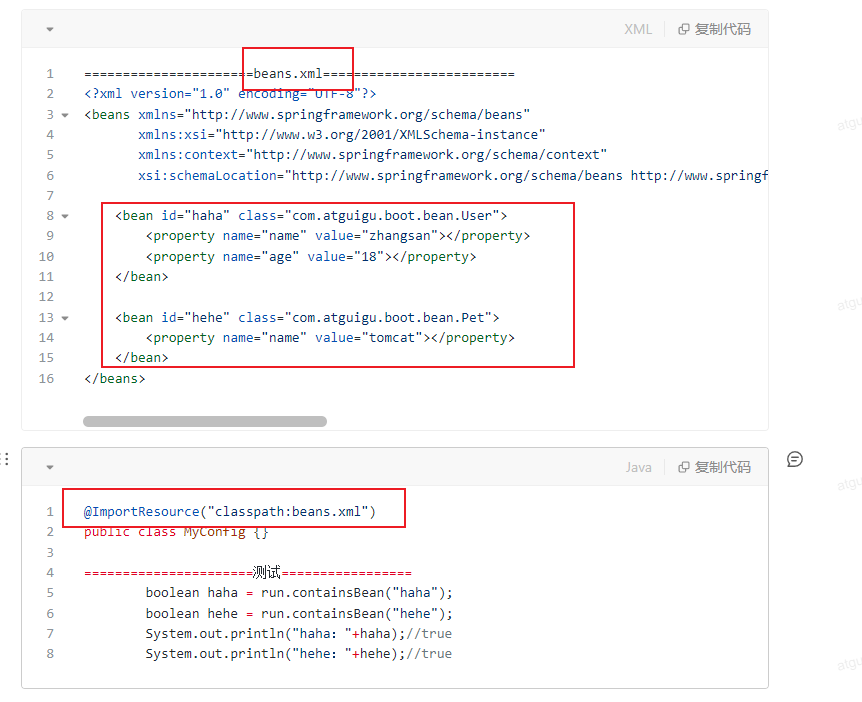Image resolution: width=862 pixels, height=702 pixels.
Task: Fold the hehe bean at line 13
Action: pos(65,318)
